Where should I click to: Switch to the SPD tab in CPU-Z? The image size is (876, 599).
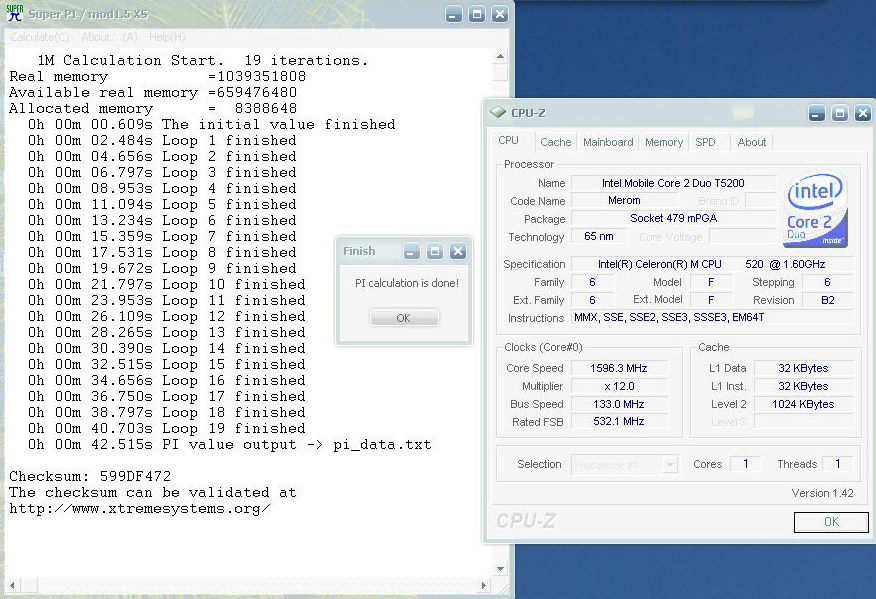click(706, 142)
